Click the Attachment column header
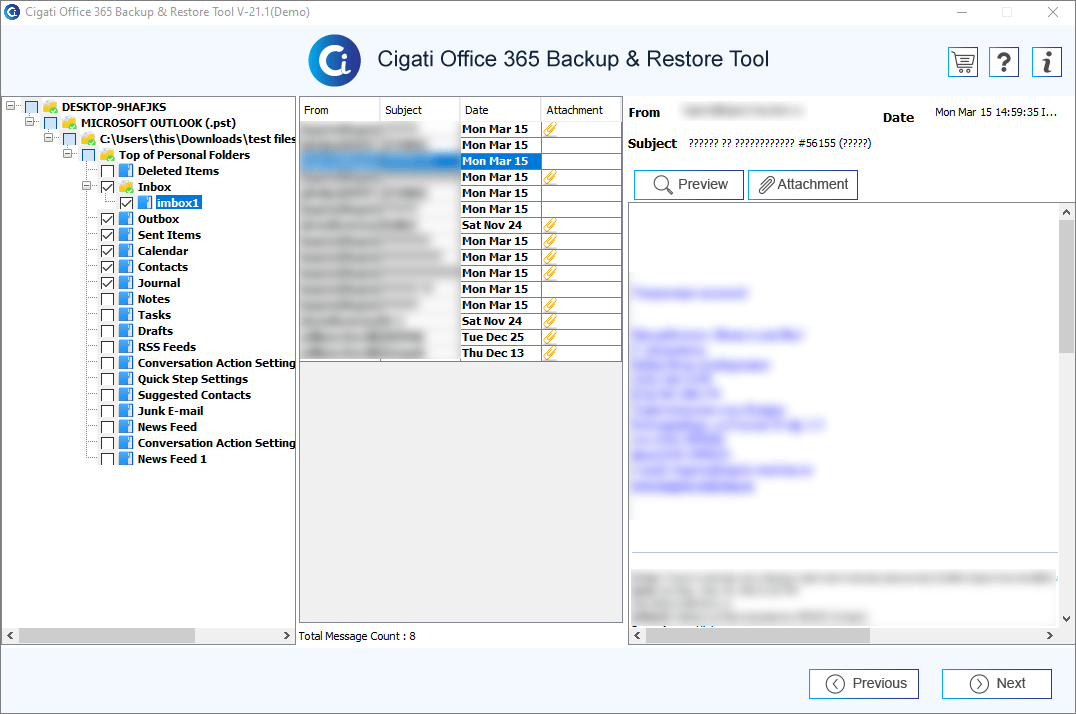The width and height of the screenshot is (1076, 714). pos(581,110)
